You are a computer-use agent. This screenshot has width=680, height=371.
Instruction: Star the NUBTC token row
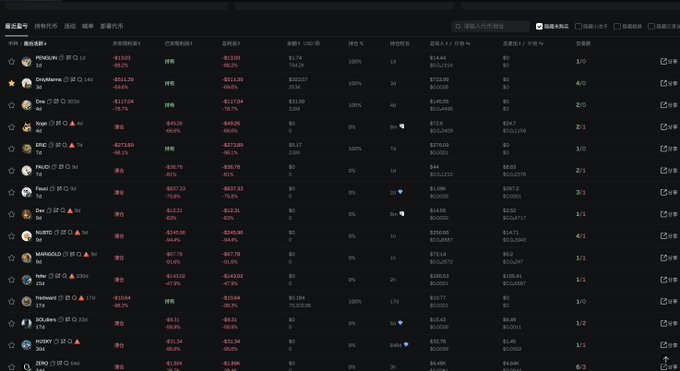pos(12,236)
